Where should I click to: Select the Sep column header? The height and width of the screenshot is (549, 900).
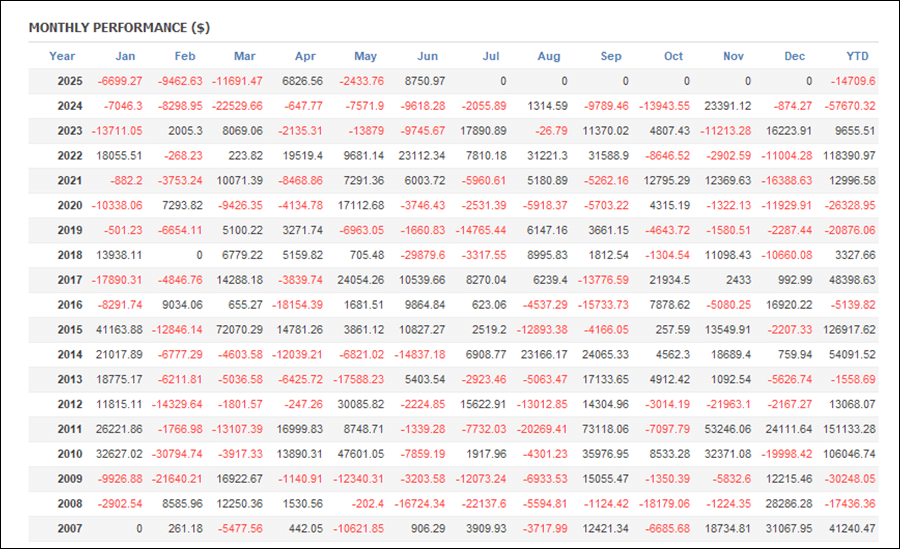(611, 56)
